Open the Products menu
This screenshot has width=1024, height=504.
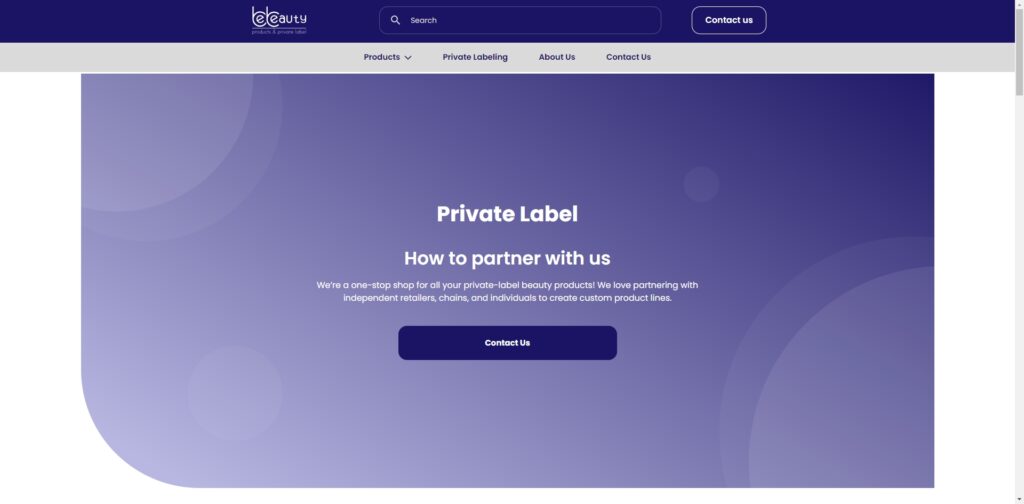[x=382, y=57]
